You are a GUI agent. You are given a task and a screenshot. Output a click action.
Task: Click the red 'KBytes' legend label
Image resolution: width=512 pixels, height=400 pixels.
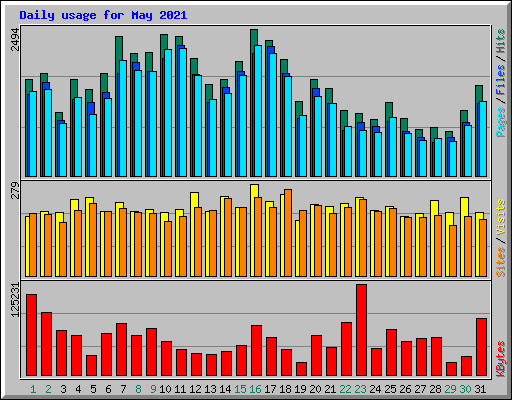coord(501,359)
